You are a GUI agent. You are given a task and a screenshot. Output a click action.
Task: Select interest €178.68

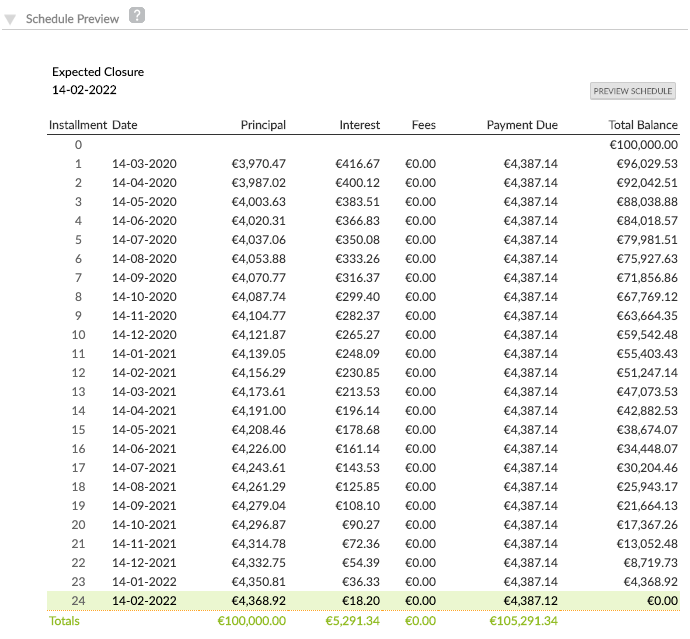click(357, 430)
